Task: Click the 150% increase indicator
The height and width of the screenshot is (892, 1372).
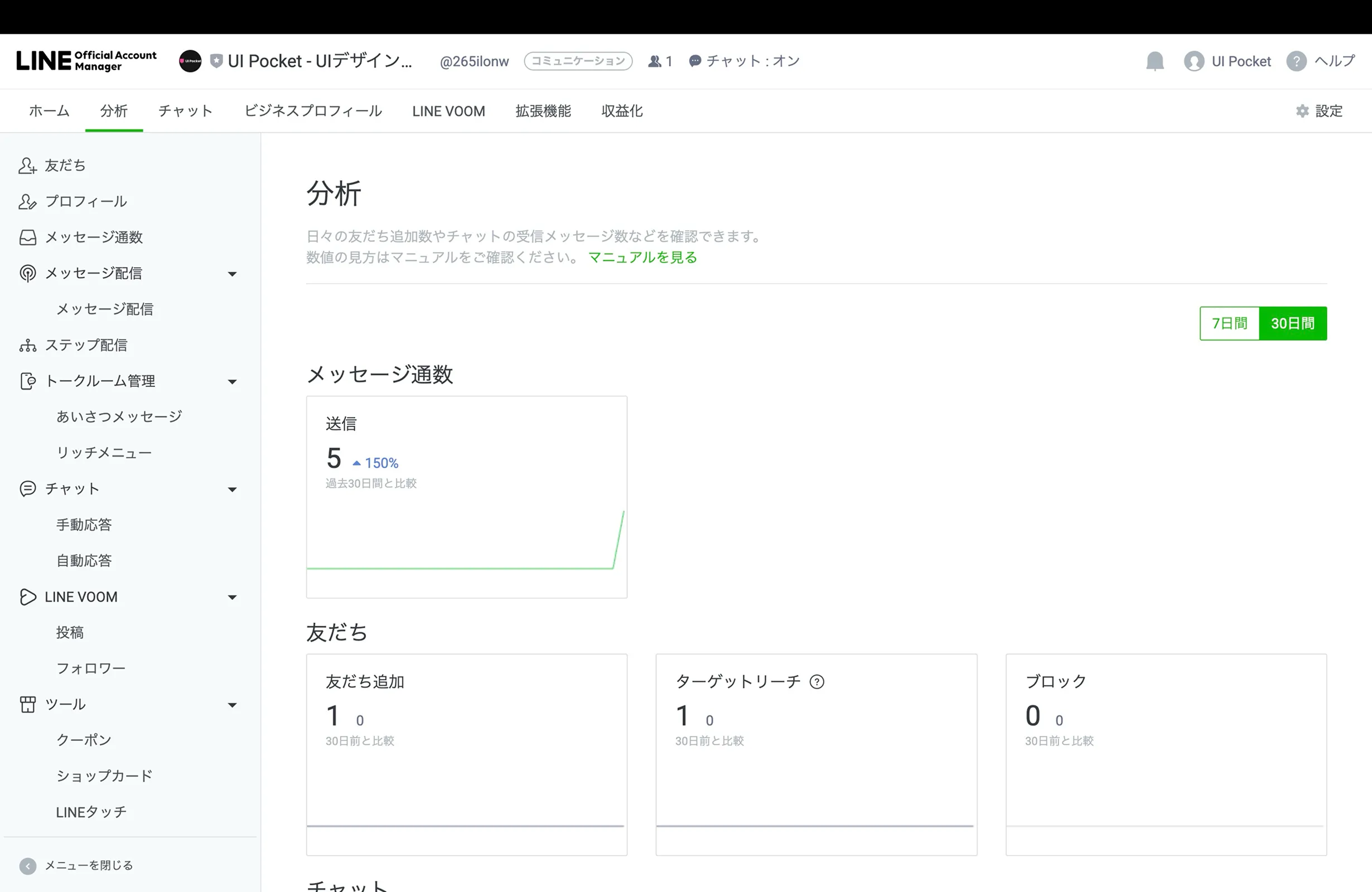Action: click(x=375, y=463)
